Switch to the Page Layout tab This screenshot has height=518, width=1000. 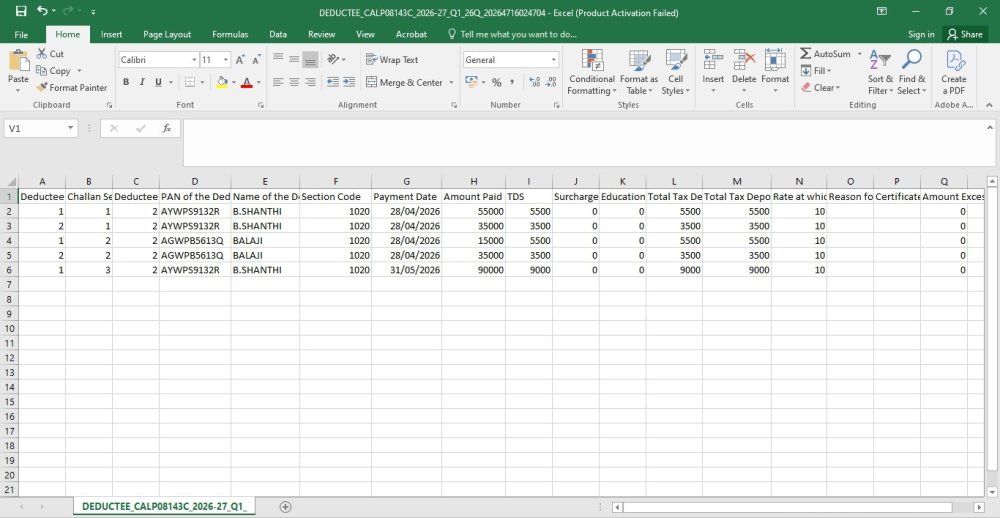(x=167, y=34)
